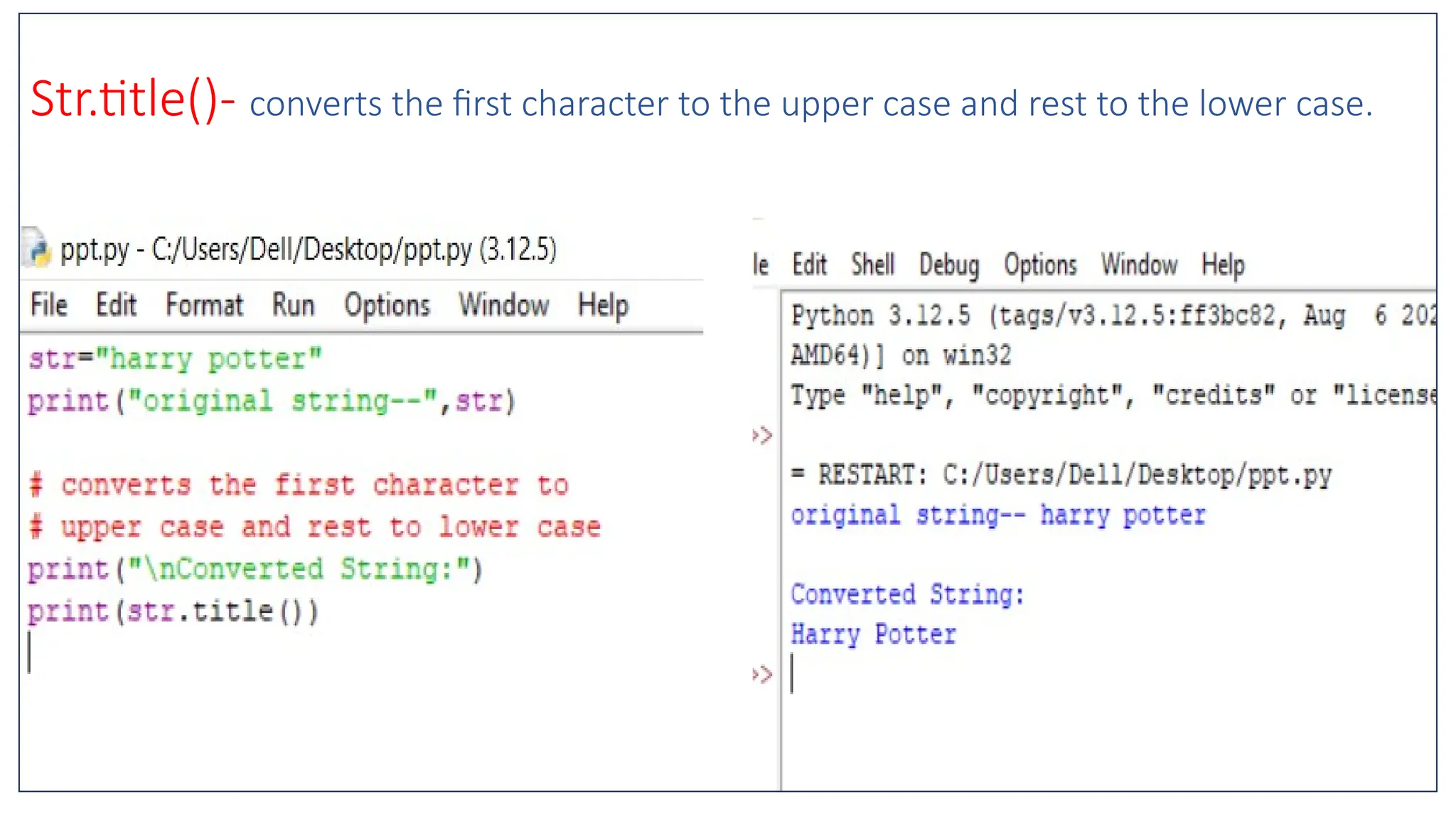This screenshot has height=819, width=1456.
Task: Click the RESTART: C:/Users/Dell/Desktop/ppt.py line
Action: pyautogui.click(x=1061, y=475)
